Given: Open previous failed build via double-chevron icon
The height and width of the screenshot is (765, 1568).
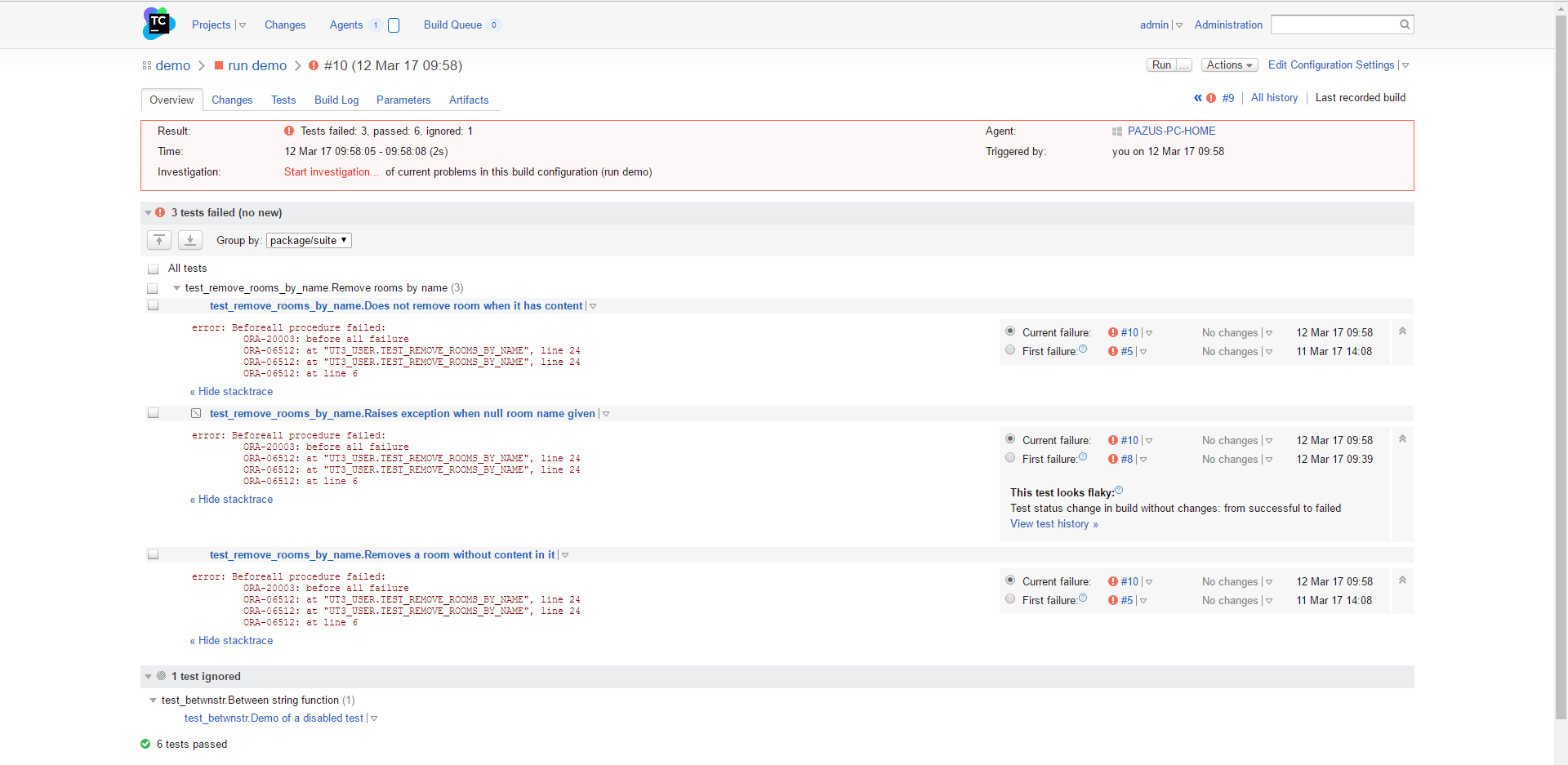Looking at the screenshot, I should tap(1199, 98).
